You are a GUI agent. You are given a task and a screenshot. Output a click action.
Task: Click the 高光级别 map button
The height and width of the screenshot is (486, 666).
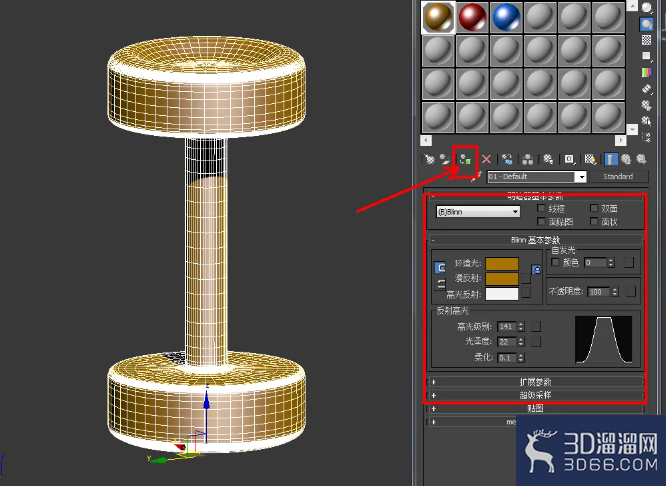[x=536, y=326]
